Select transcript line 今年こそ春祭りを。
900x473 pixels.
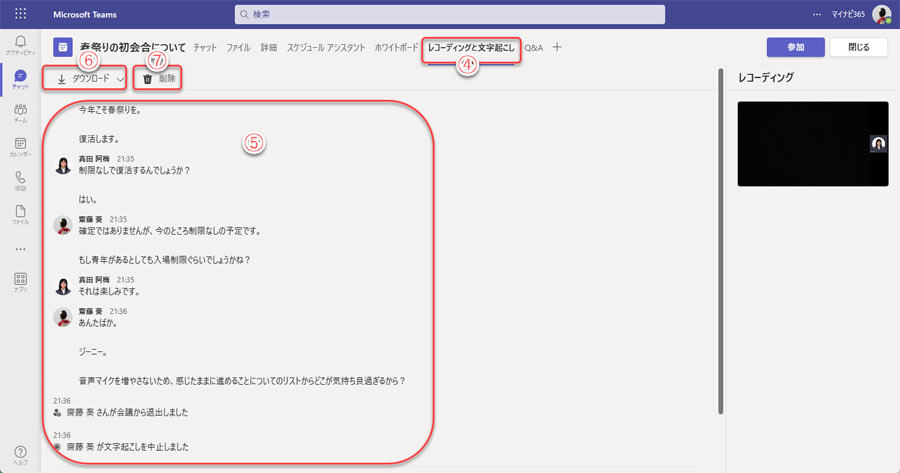point(110,110)
